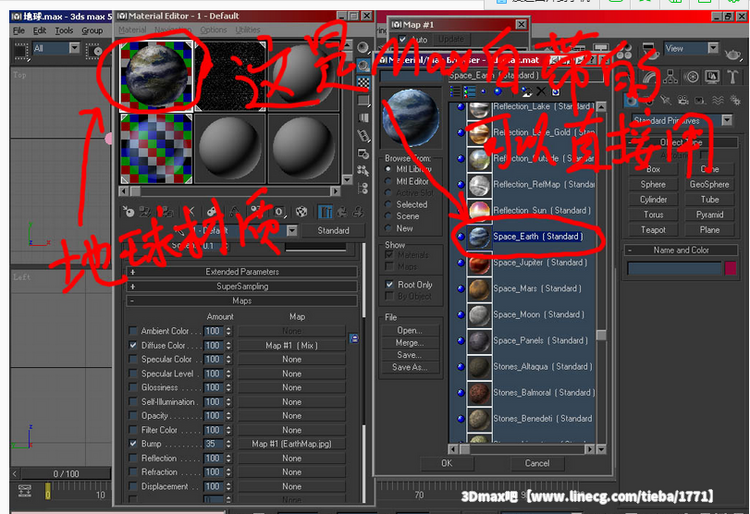Click Make Material Copy icon

click(x=211, y=212)
